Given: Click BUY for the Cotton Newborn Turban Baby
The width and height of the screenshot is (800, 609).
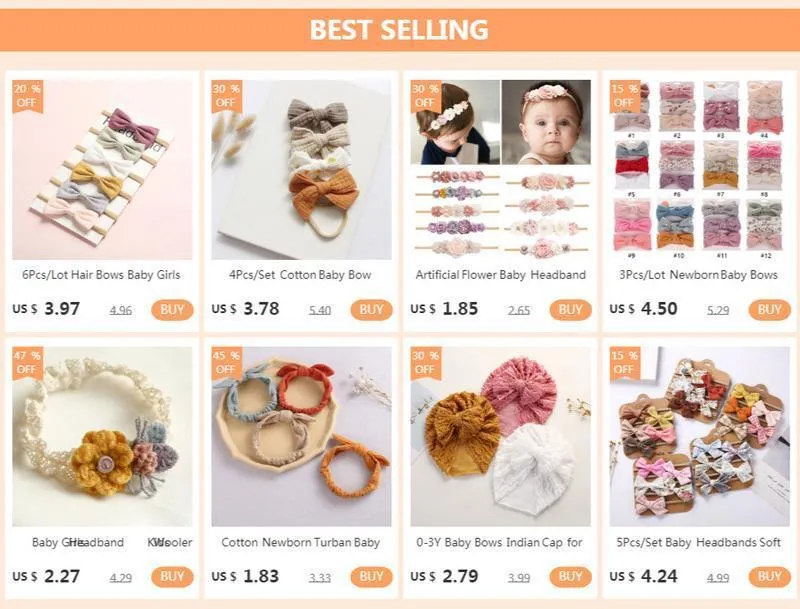Looking at the screenshot, I should pos(371,576).
